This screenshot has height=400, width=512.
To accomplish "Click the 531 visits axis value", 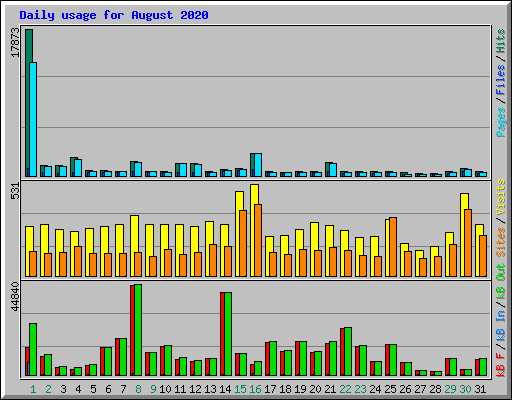I will (x=15, y=191).
